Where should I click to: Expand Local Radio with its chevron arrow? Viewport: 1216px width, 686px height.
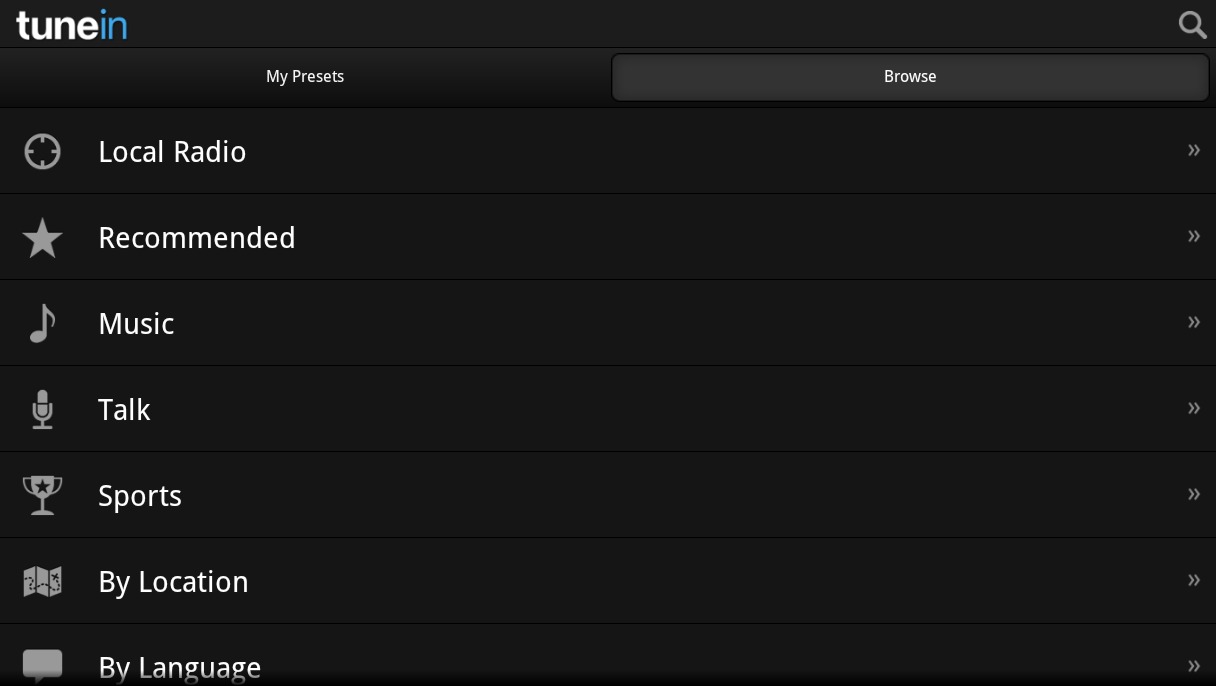(1193, 151)
